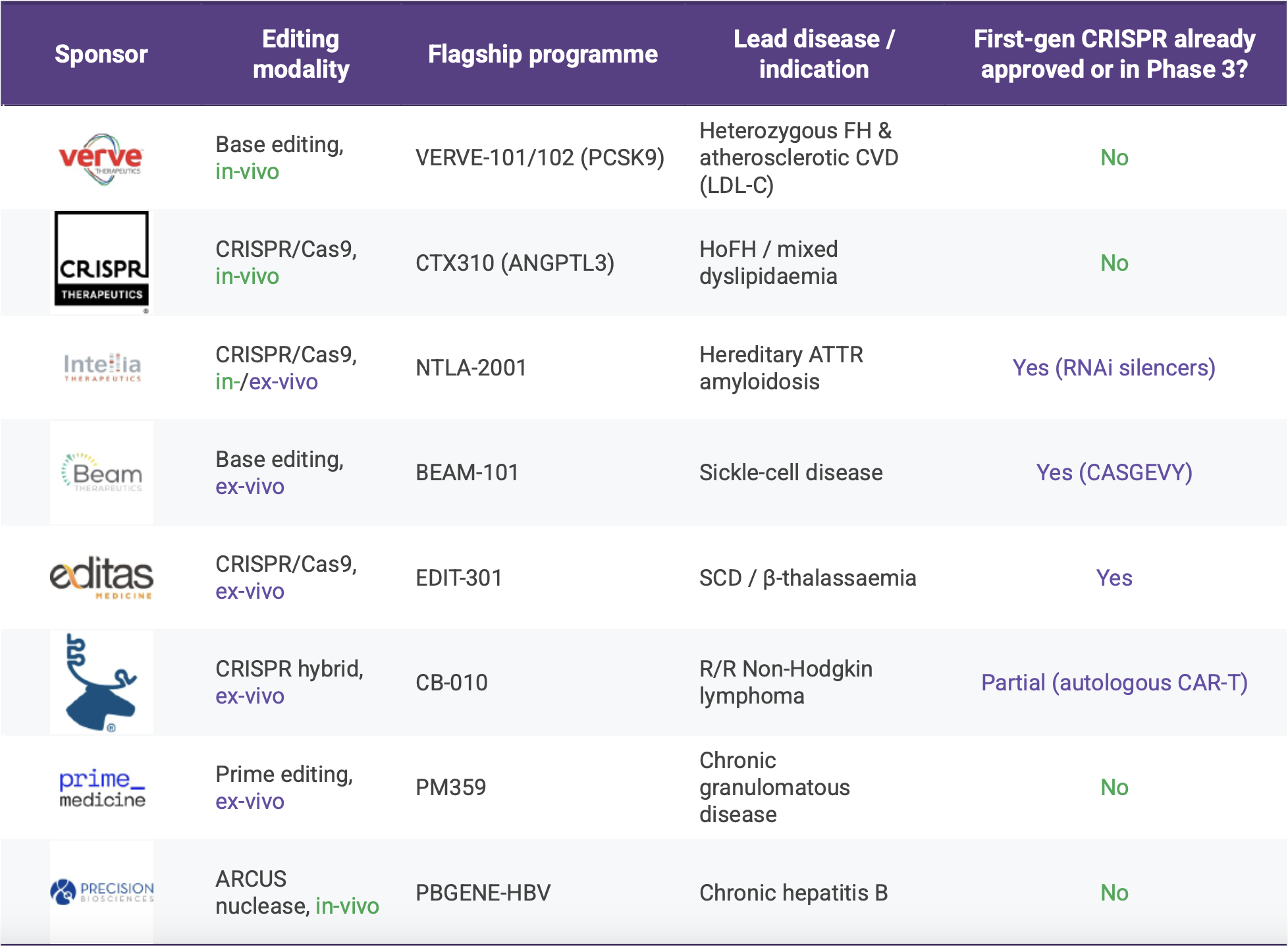Click the First-gen CRISPR approved header

click(1114, 54)
